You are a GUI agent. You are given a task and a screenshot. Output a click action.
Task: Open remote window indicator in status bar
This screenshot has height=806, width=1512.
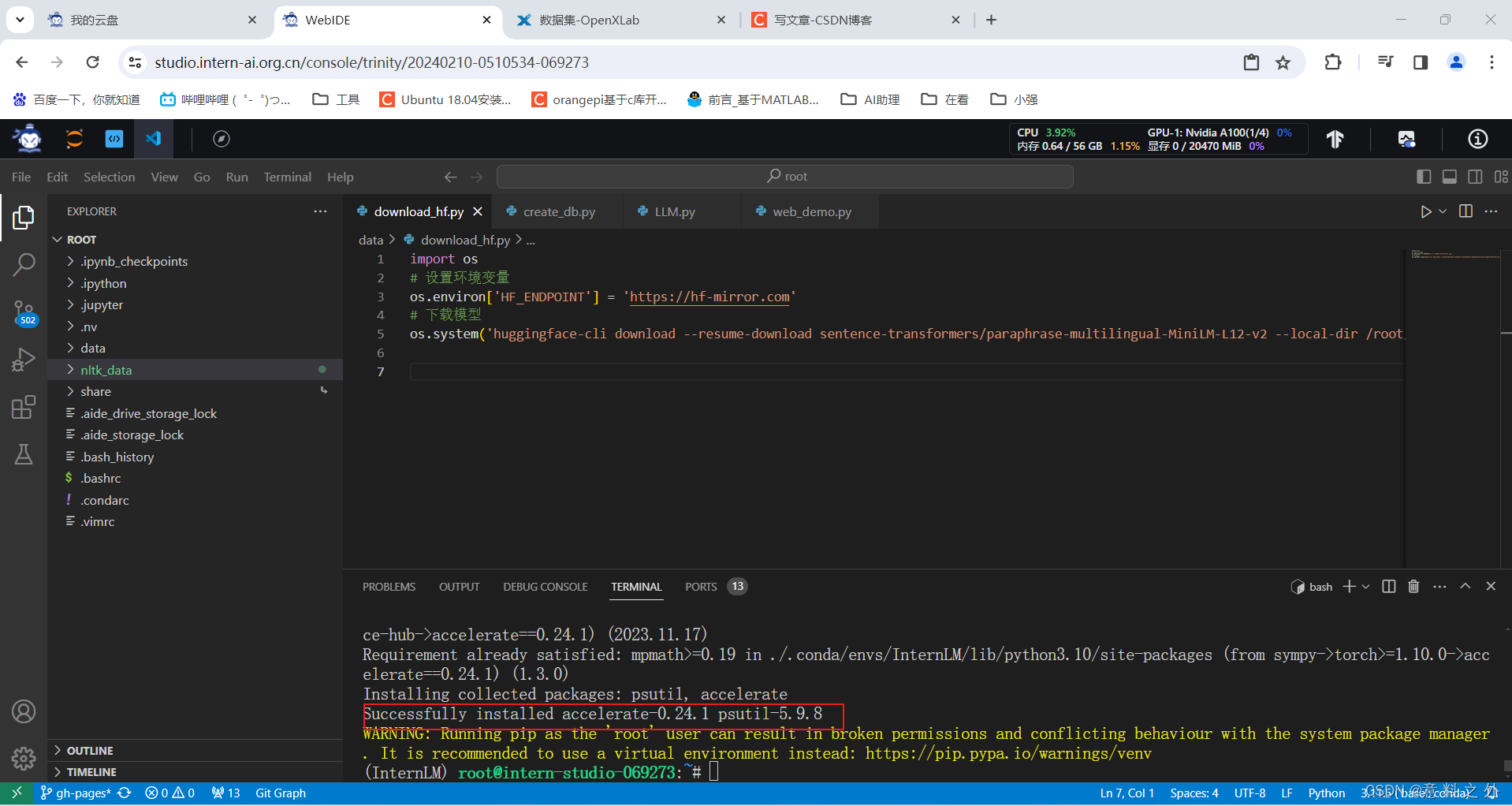point(17,793)
